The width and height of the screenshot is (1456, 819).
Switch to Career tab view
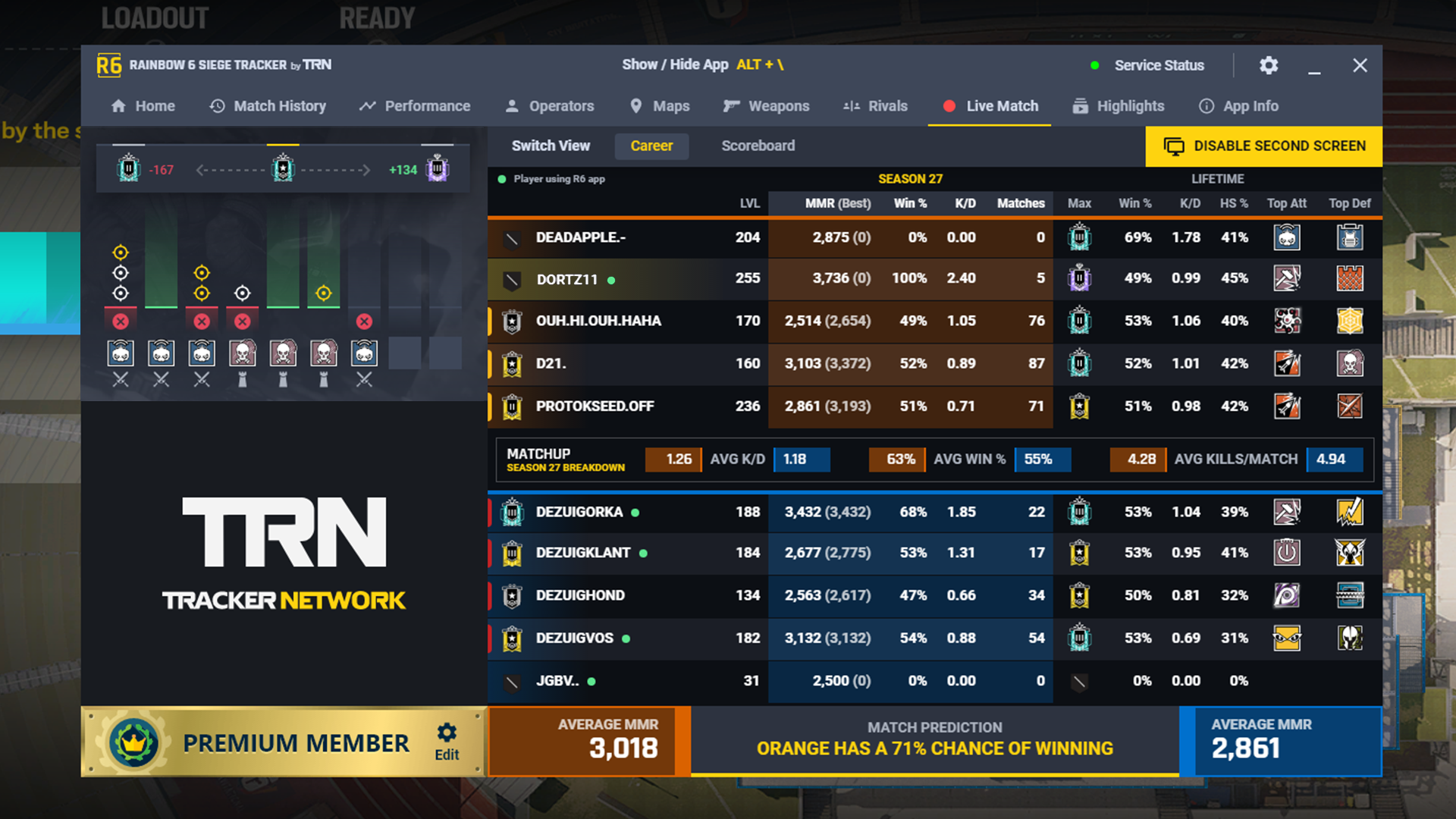click(x=651, y=145)
